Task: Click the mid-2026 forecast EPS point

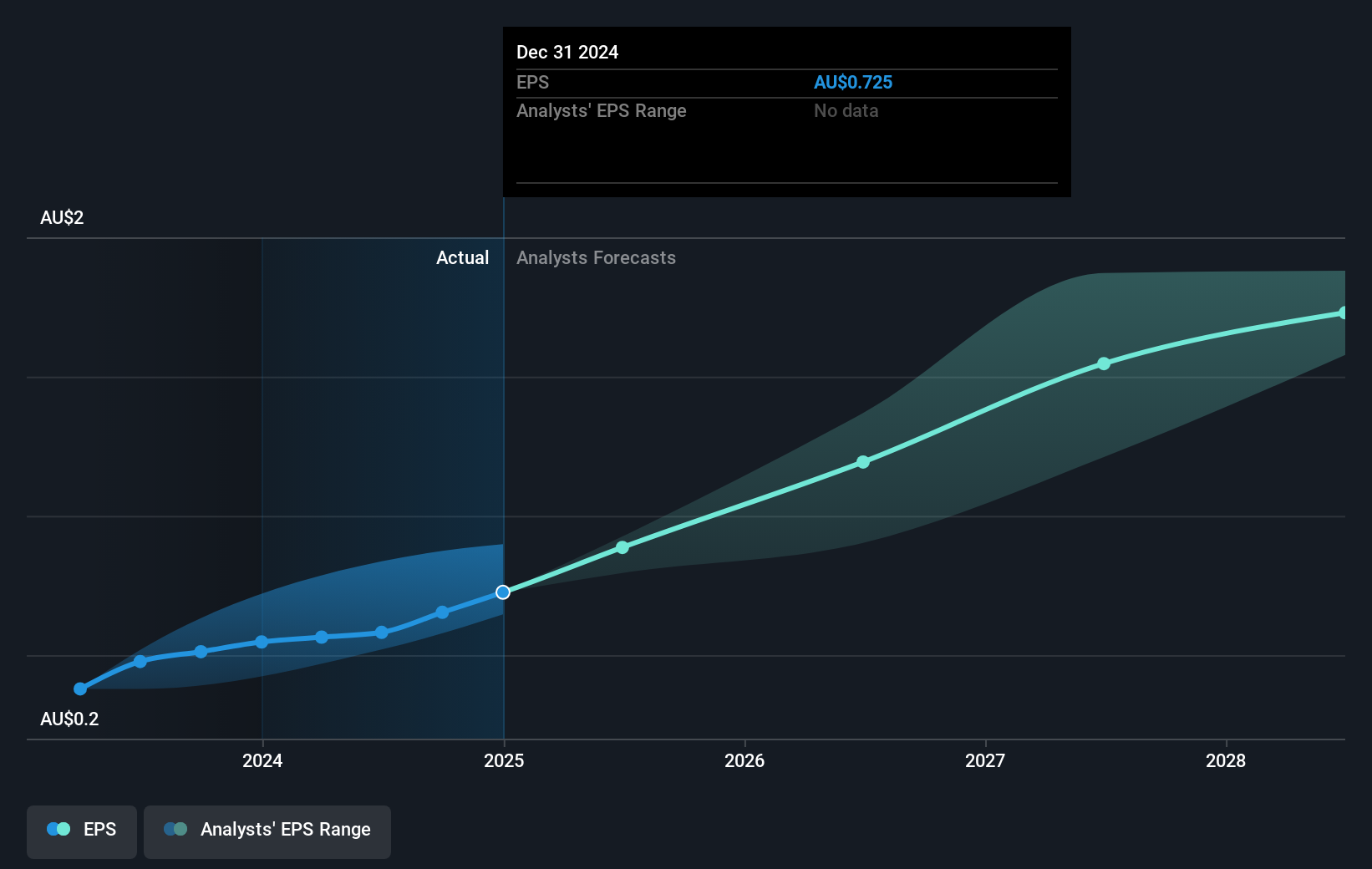Action: pos(863,462)
